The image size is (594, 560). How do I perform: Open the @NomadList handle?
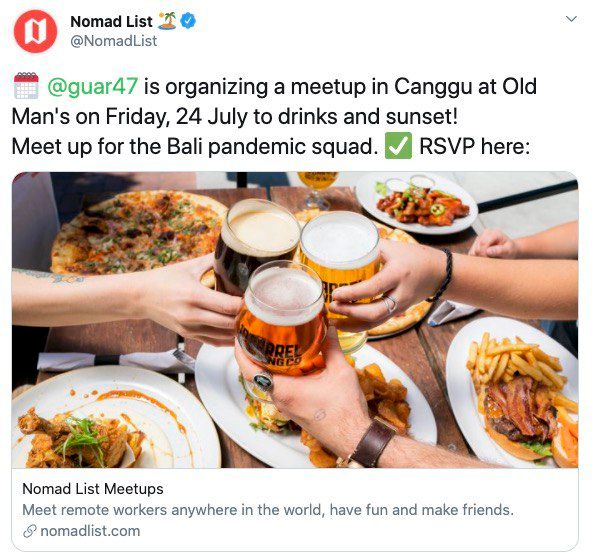[114, 41]
